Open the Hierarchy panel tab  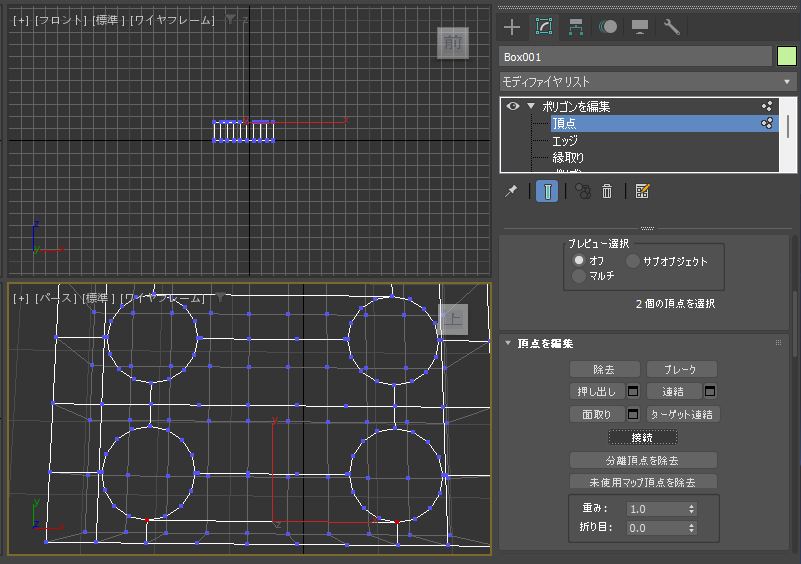pos(576,27)
